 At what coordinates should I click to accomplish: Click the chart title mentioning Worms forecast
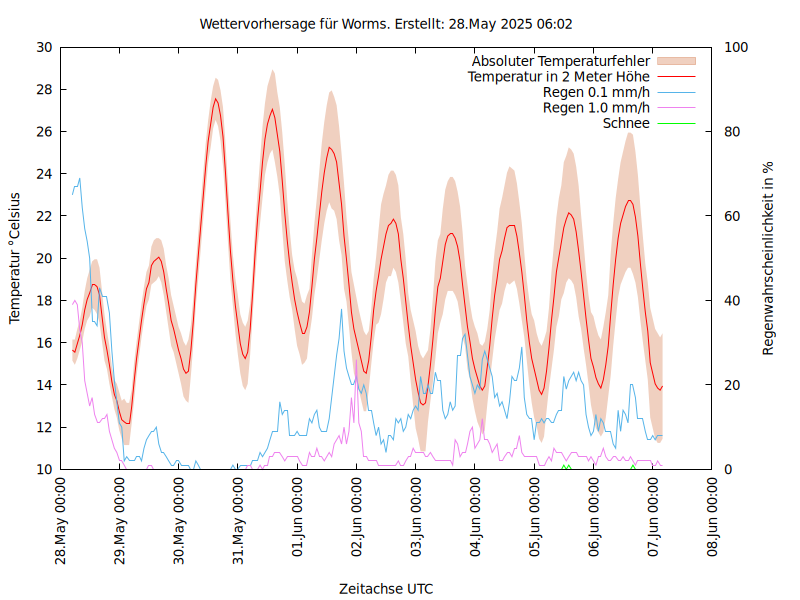coord(386,23)
